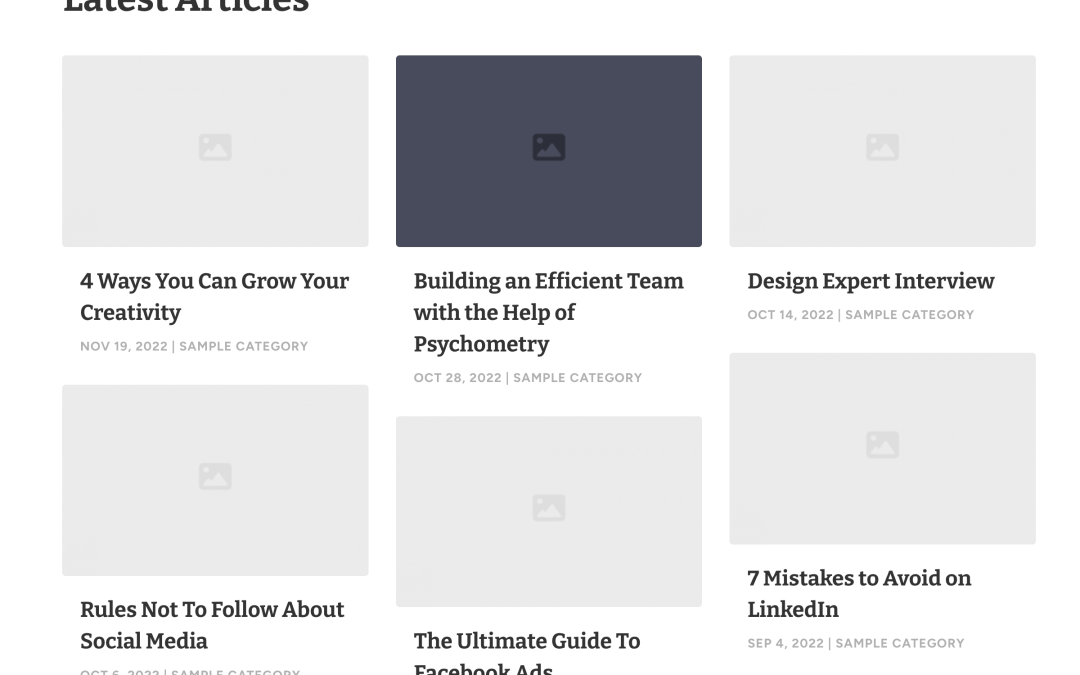This screenshot has height=675, width=1080.
Task: Open 'The Ultimate Guide To Facebook Ads' title
Action: click(527, 653)
